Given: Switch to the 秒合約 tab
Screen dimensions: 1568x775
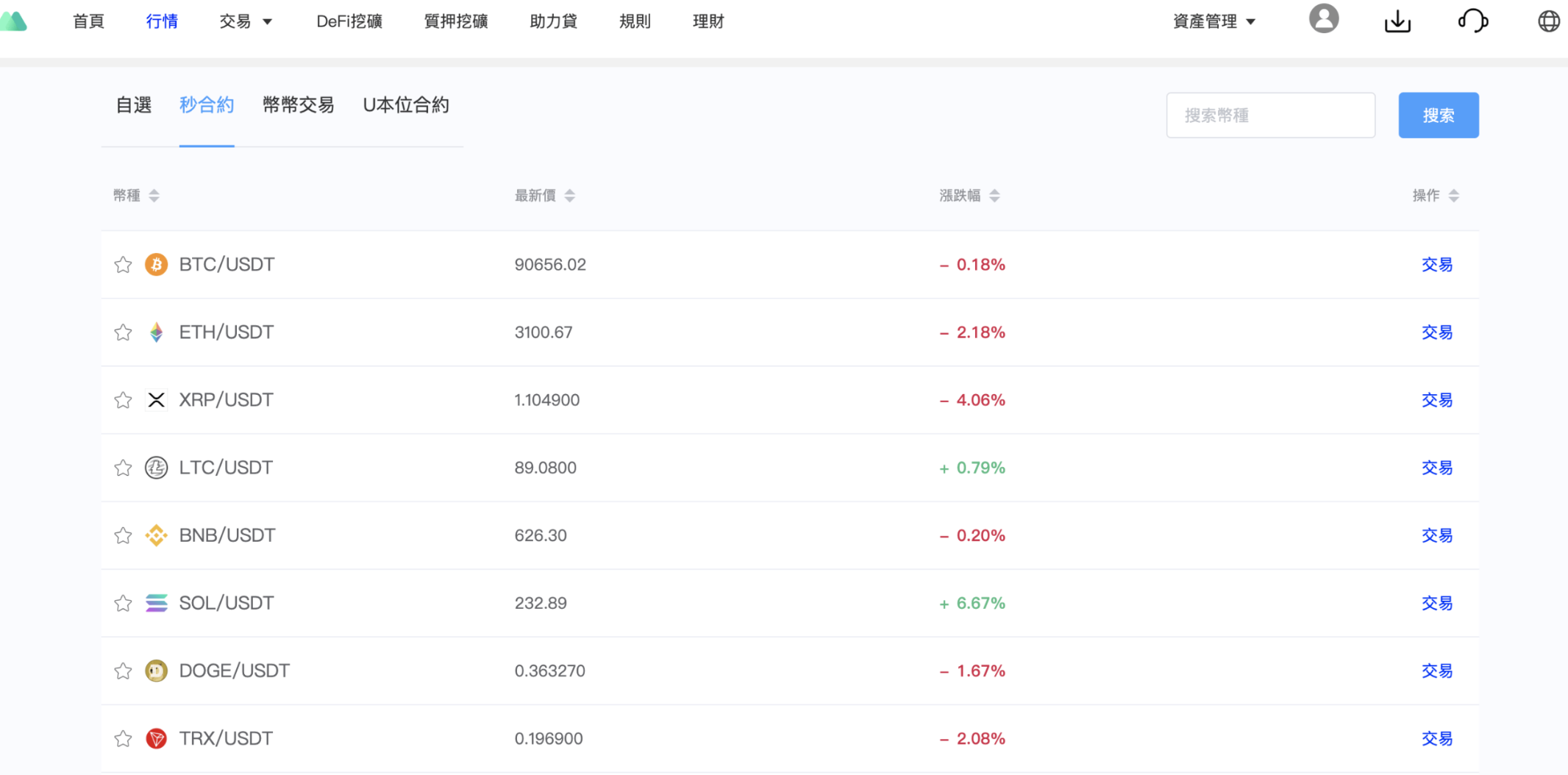Looking at the screenshot, I should (207, 105).
